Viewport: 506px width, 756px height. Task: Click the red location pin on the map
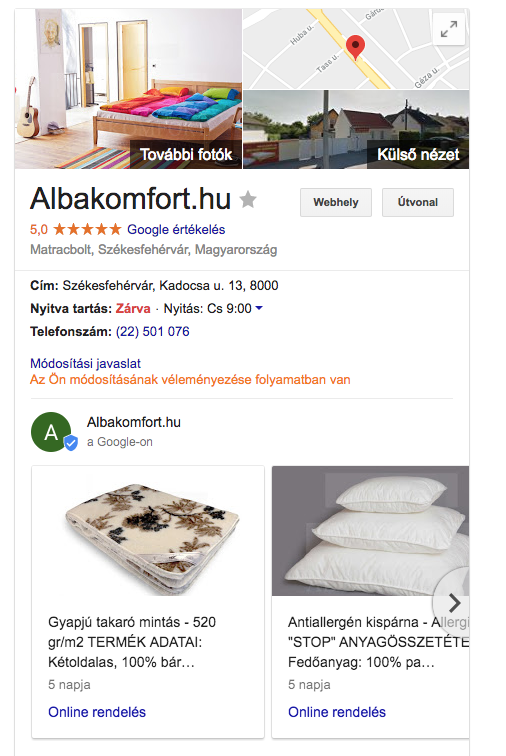tap(356, 47)
